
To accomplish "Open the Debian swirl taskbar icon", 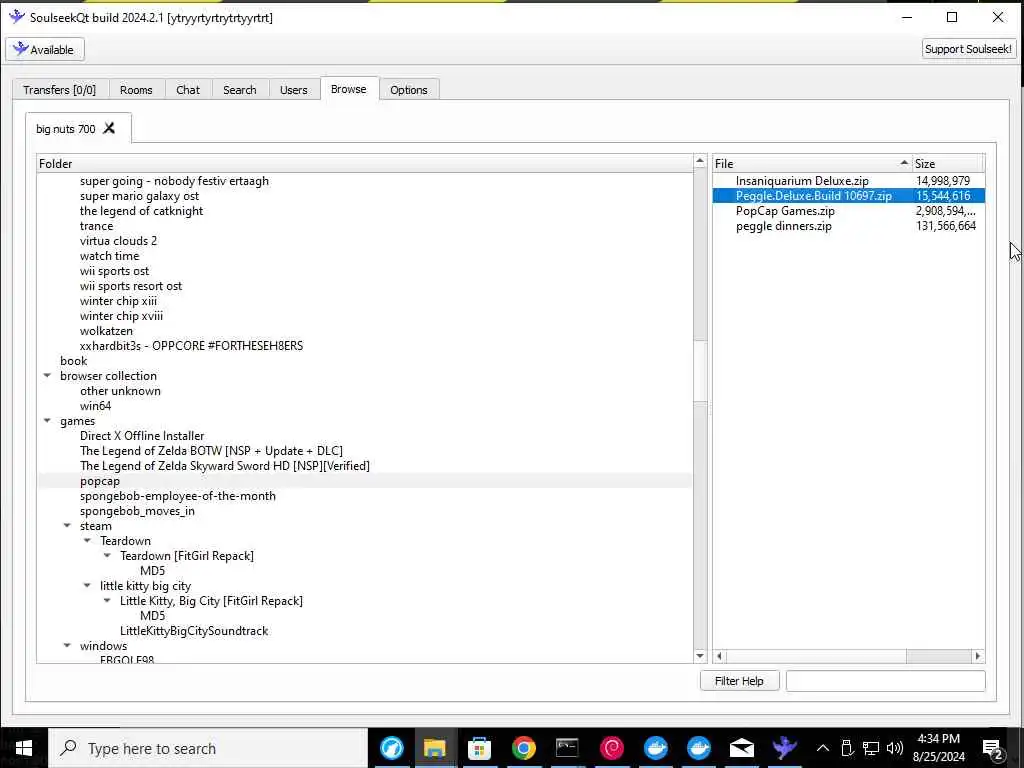I will pyautogui.click(x=611, y=748).
